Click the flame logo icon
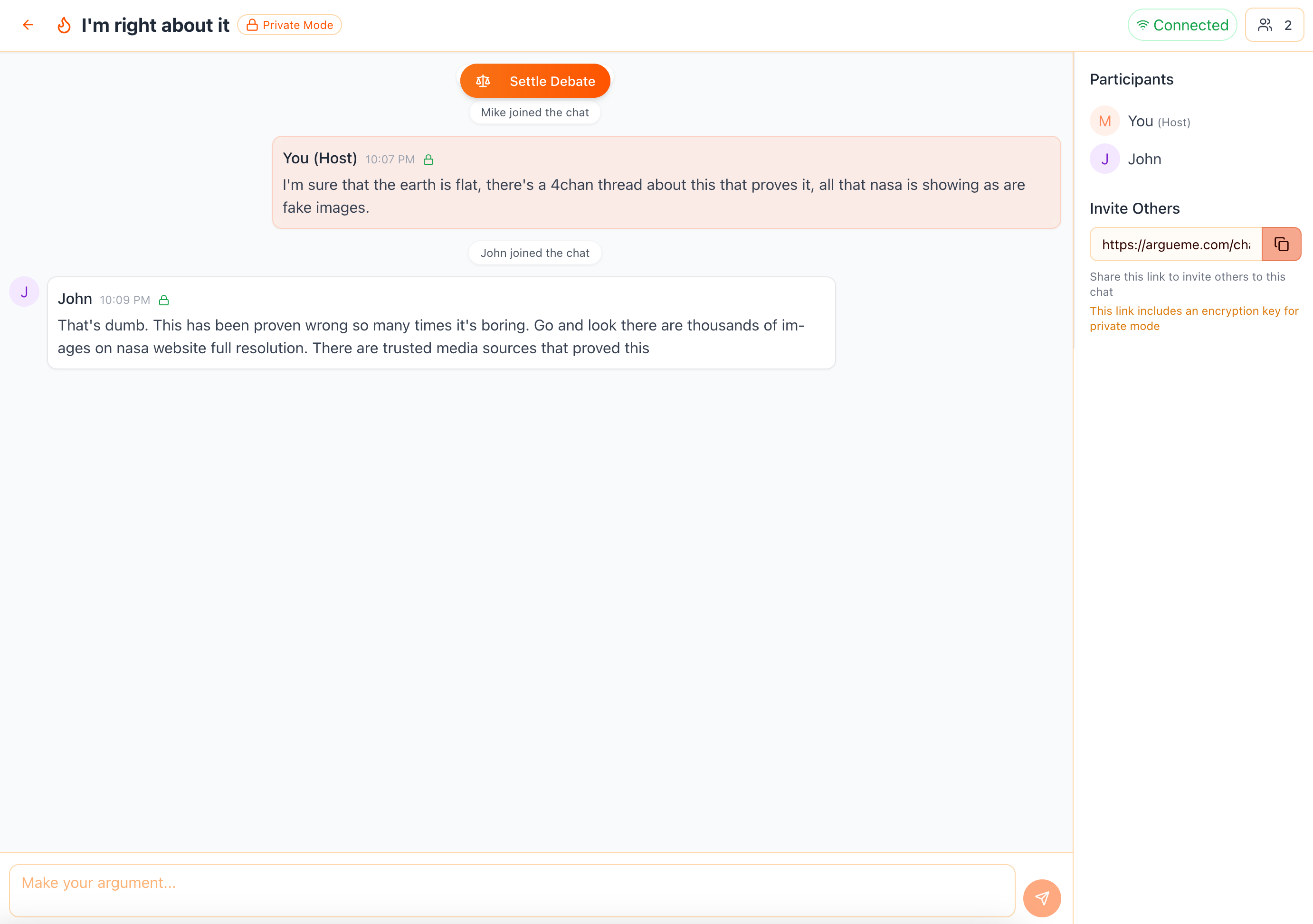Viewport: 1313px width, 924px height. pyautogui.click(x=64, y=25)
